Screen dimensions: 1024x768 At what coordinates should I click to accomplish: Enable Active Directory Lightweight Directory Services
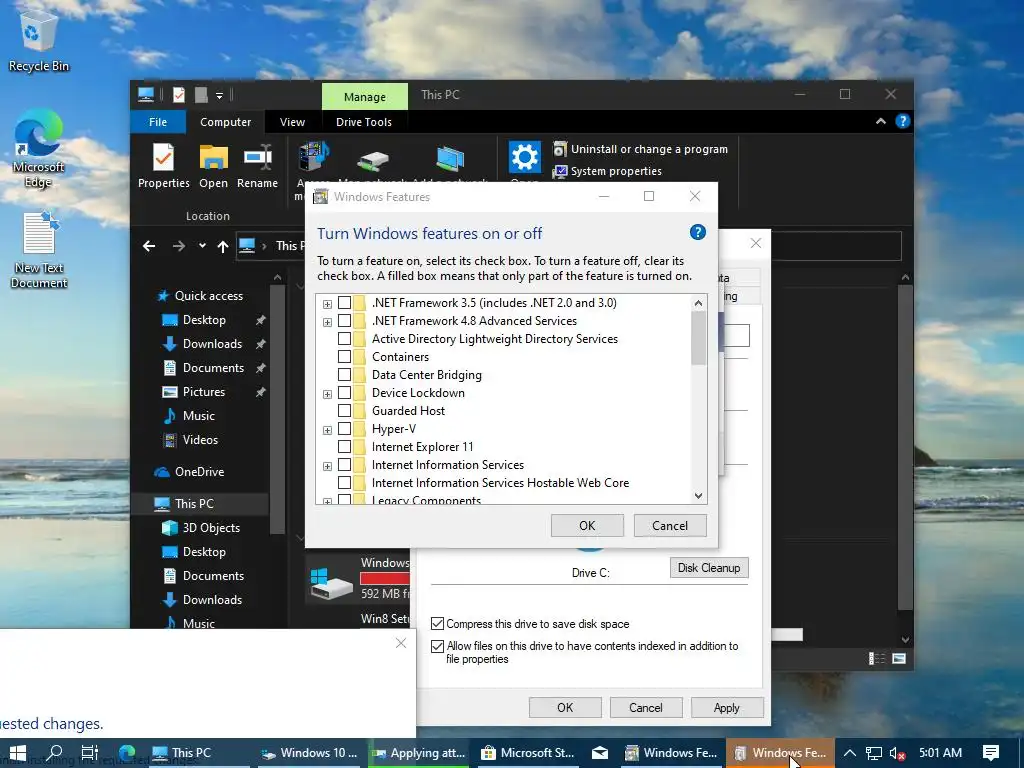click(x=344, y=339)
